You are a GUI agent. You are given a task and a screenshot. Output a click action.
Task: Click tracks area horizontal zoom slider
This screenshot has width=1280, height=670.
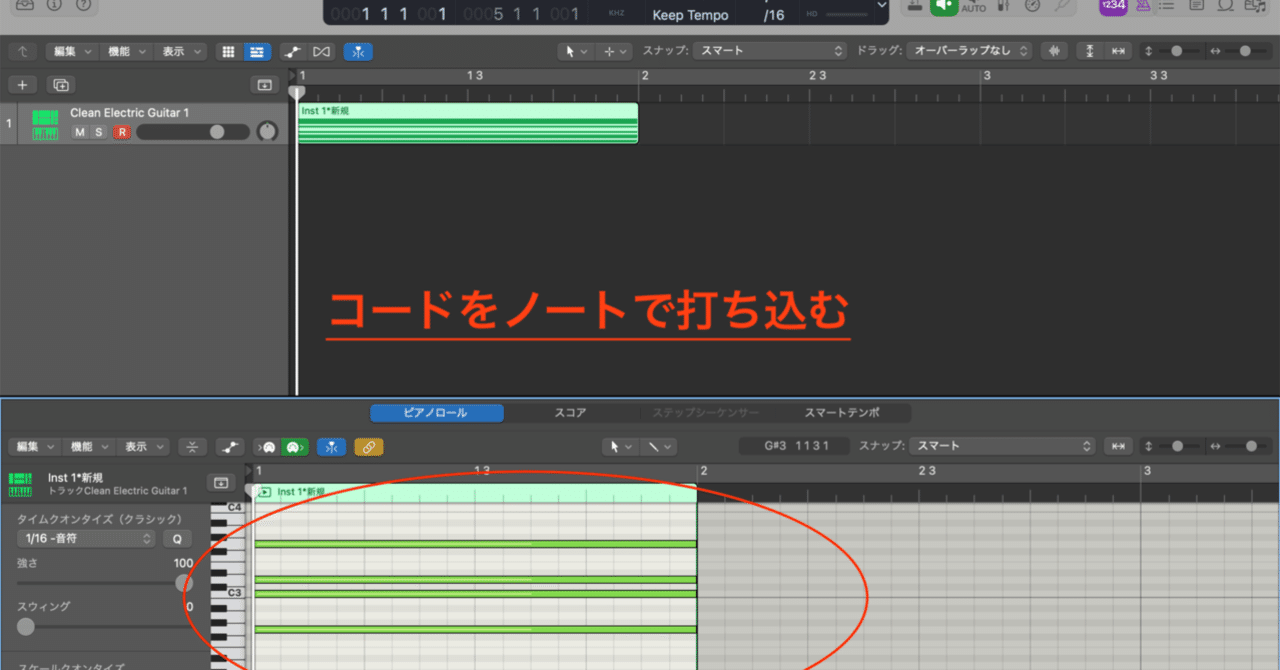[1244, 51]
